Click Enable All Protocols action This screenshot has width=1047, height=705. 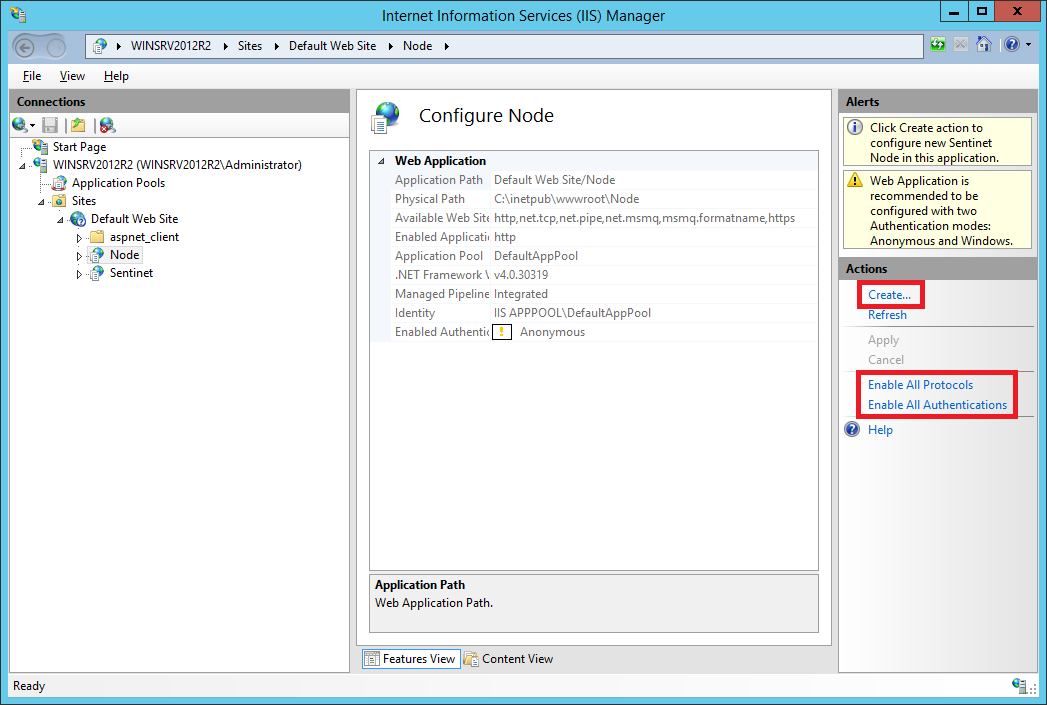pyautogui.click(x=920, y=385)
